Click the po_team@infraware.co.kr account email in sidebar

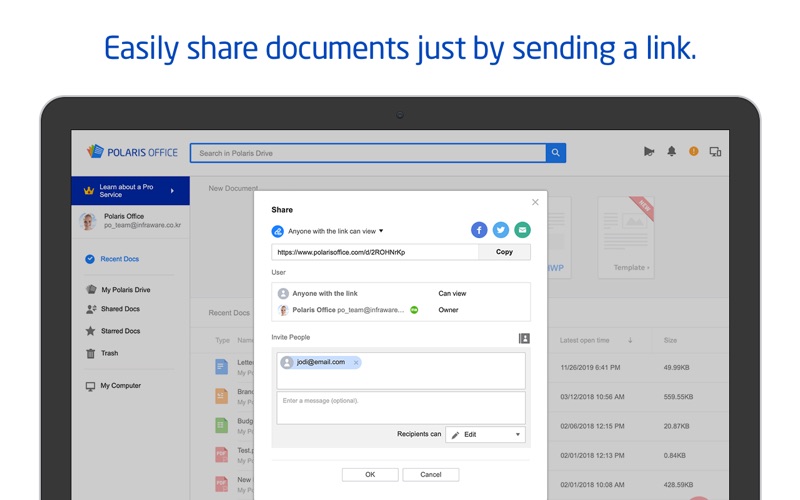142,225
